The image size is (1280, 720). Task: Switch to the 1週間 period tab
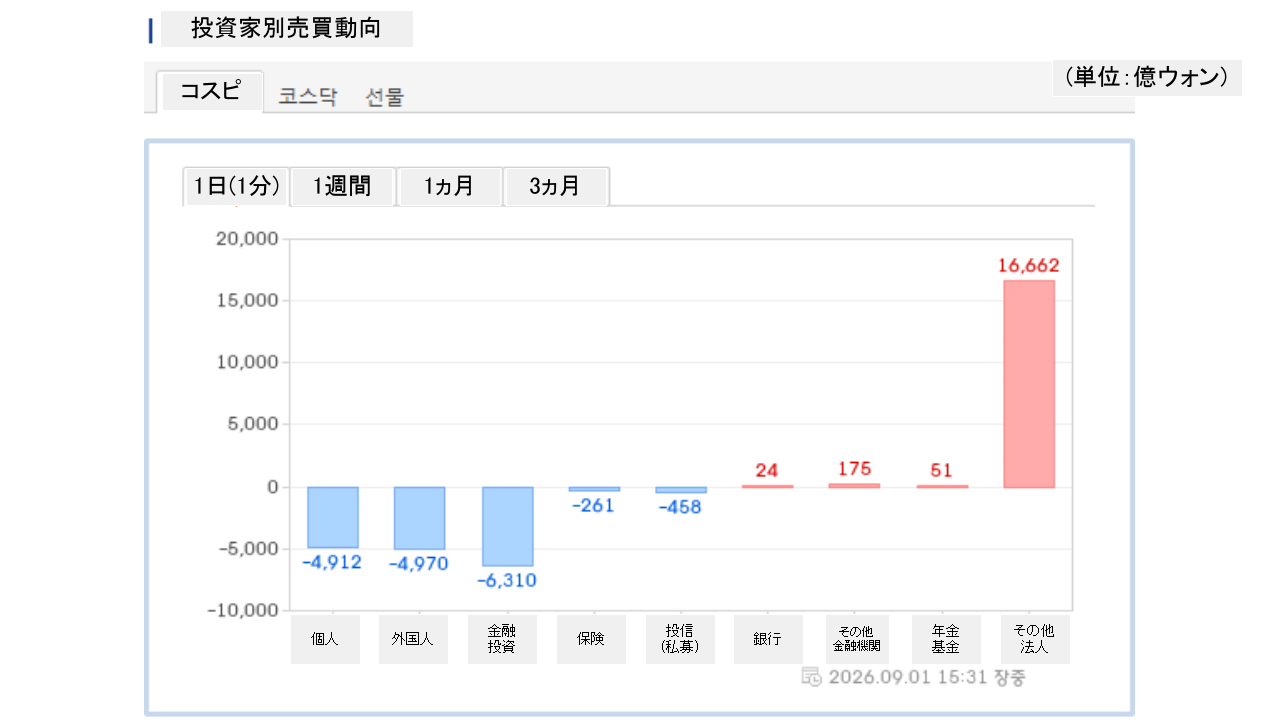(x=343, y=186)
